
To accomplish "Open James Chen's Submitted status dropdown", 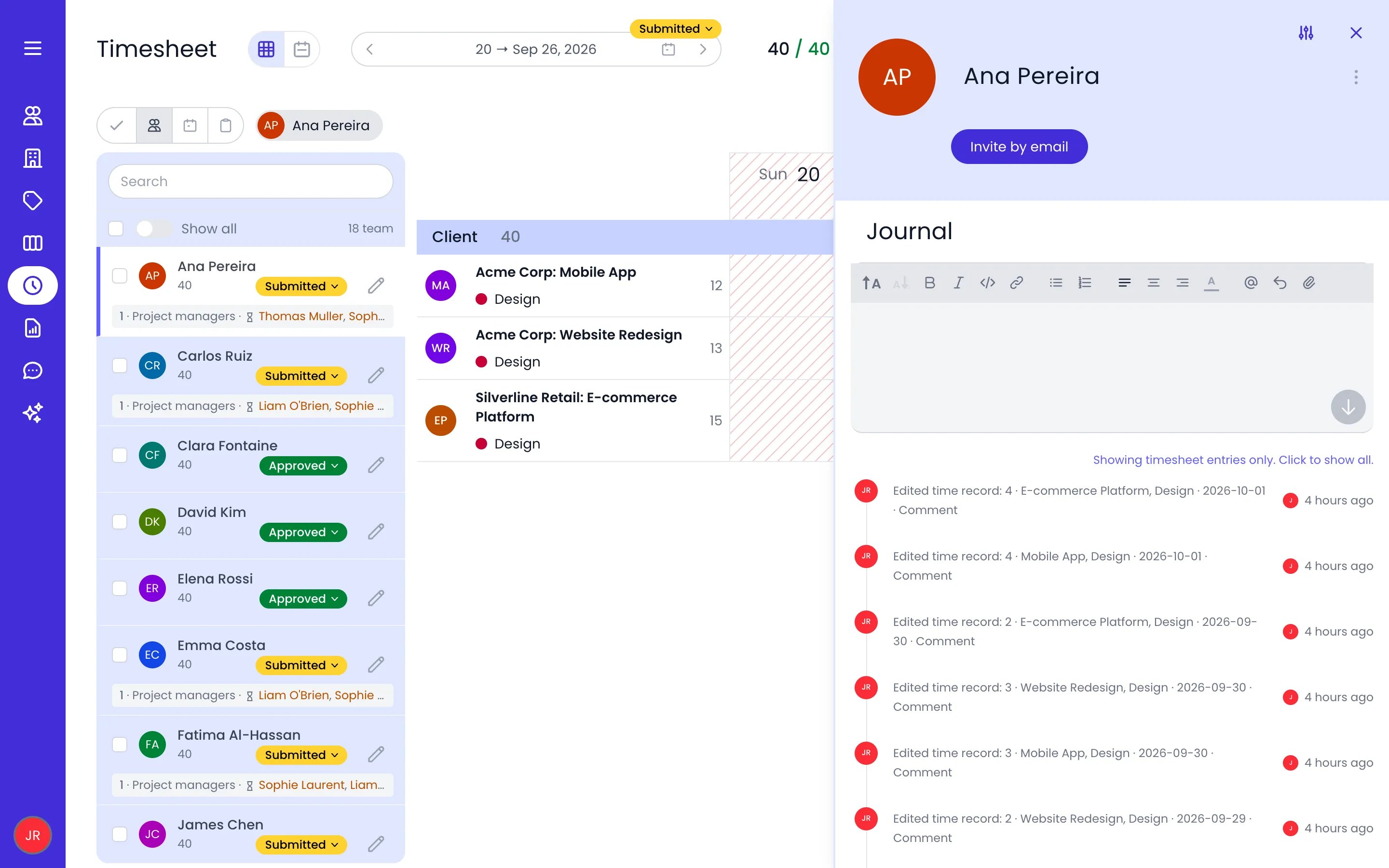I will (x=301, y=844).
